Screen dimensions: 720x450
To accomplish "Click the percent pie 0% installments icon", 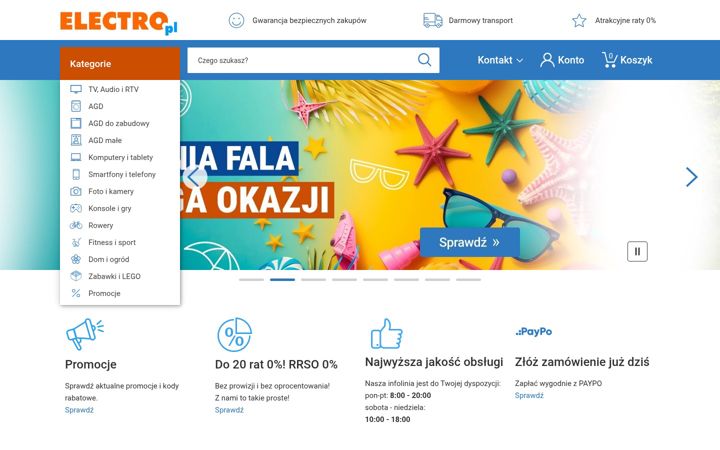I will [234, 335].
